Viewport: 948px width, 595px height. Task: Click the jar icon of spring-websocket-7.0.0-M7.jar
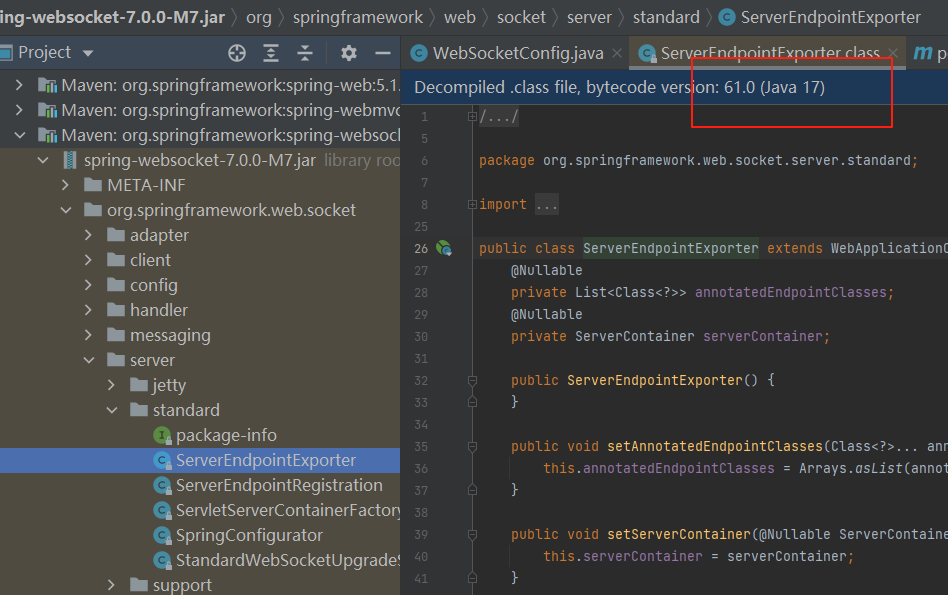(x=70, y=160)
